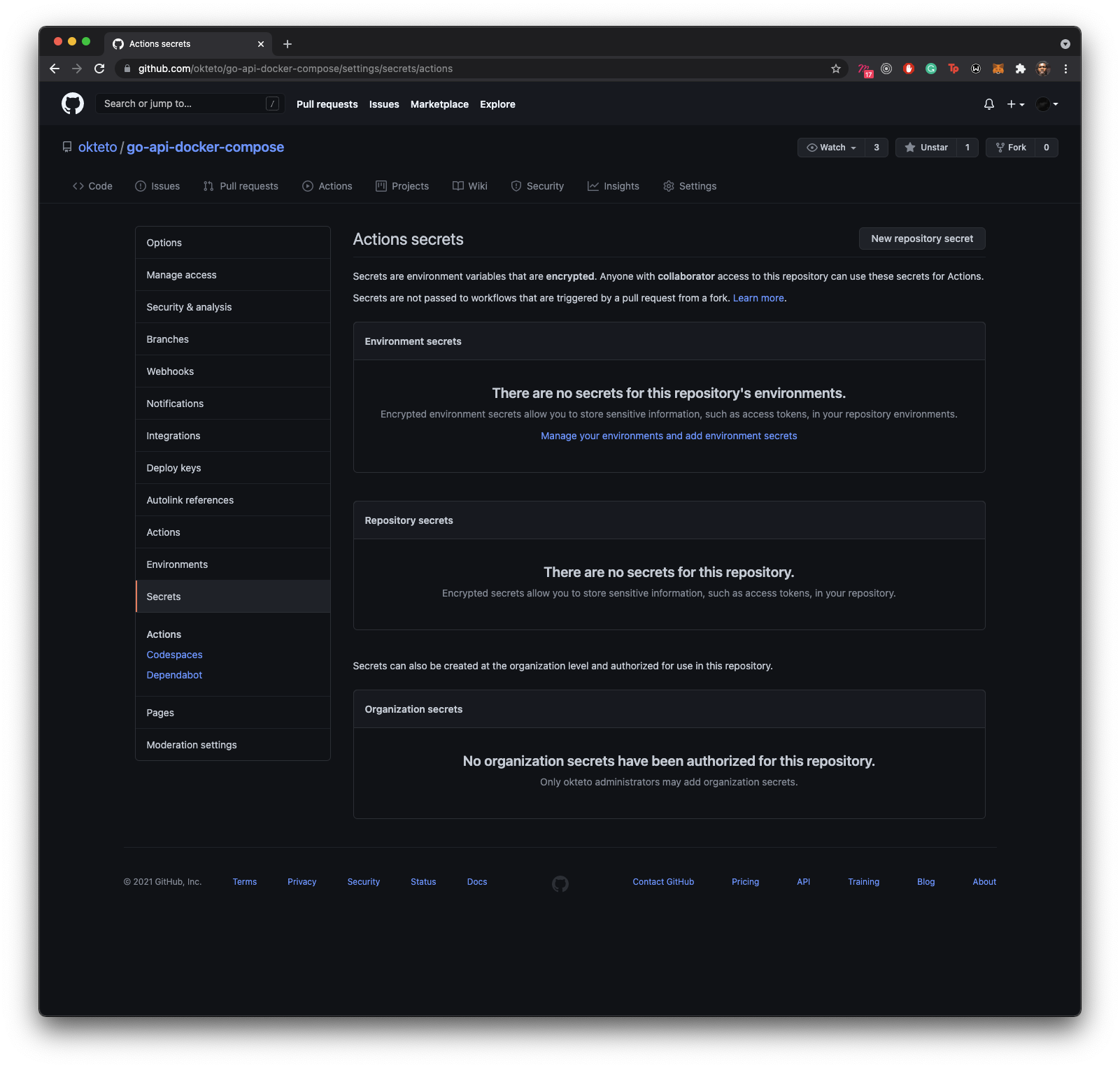1120x1068 pixels.
Task: Click the Tp extension icon
Action: coord(954,69)
